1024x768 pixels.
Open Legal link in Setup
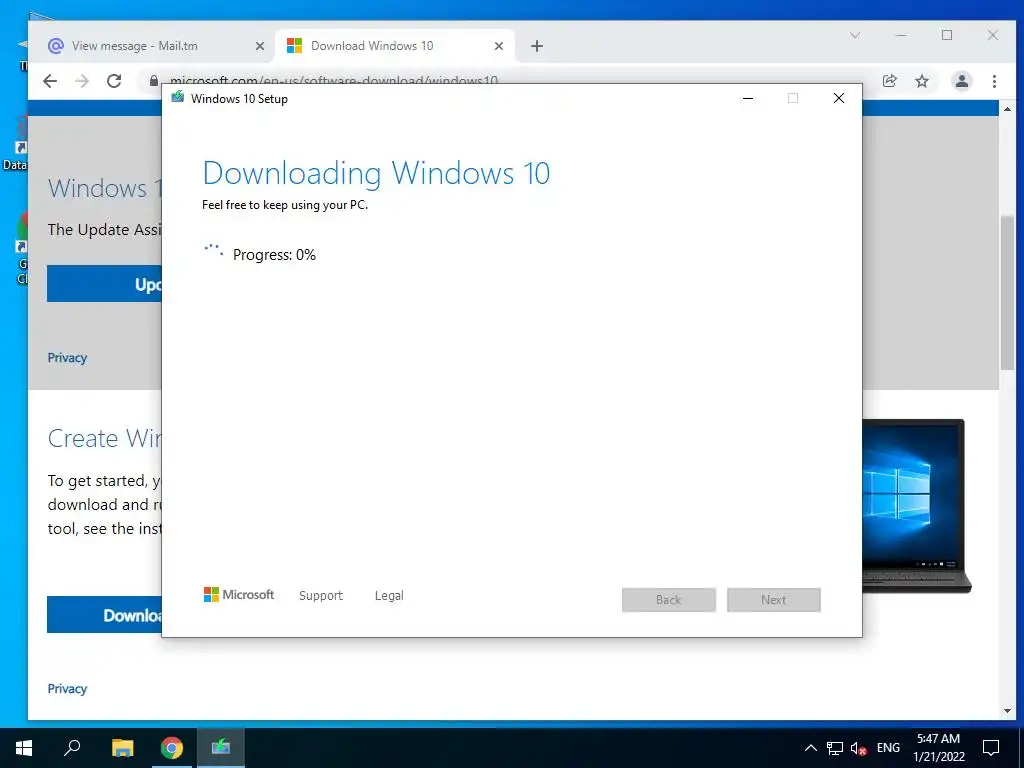coord(389,596)
